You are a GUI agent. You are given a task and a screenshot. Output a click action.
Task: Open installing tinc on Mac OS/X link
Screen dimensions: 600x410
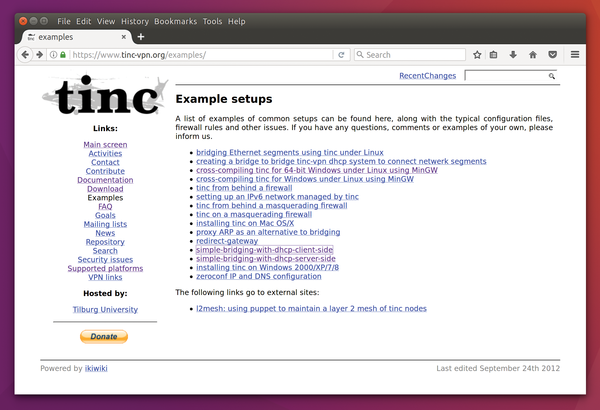[245, 223]
